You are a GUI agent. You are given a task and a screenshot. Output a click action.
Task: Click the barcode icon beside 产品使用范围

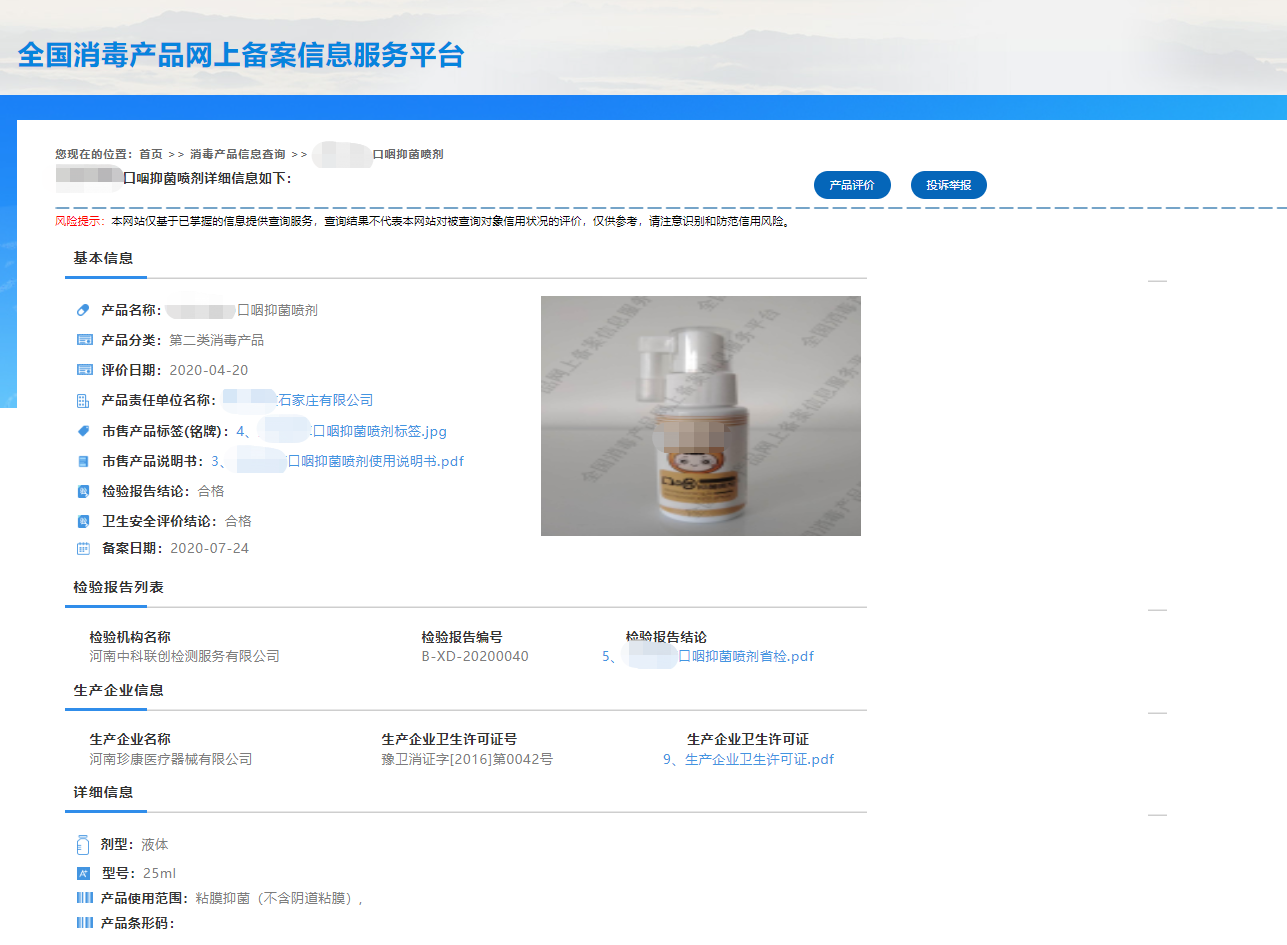84,898
